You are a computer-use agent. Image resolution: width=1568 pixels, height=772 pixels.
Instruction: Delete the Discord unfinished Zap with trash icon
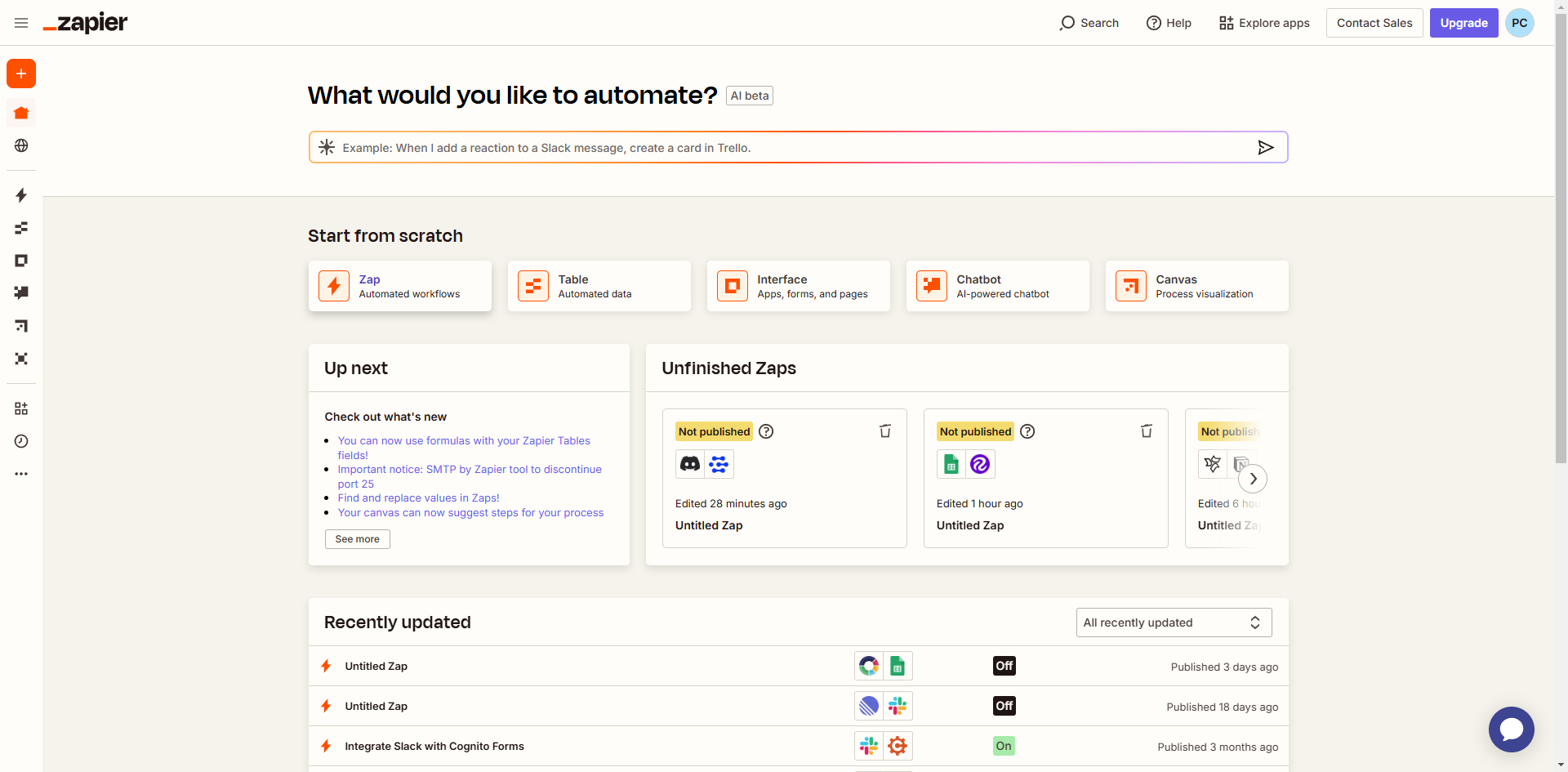click(x=884, y=431)
